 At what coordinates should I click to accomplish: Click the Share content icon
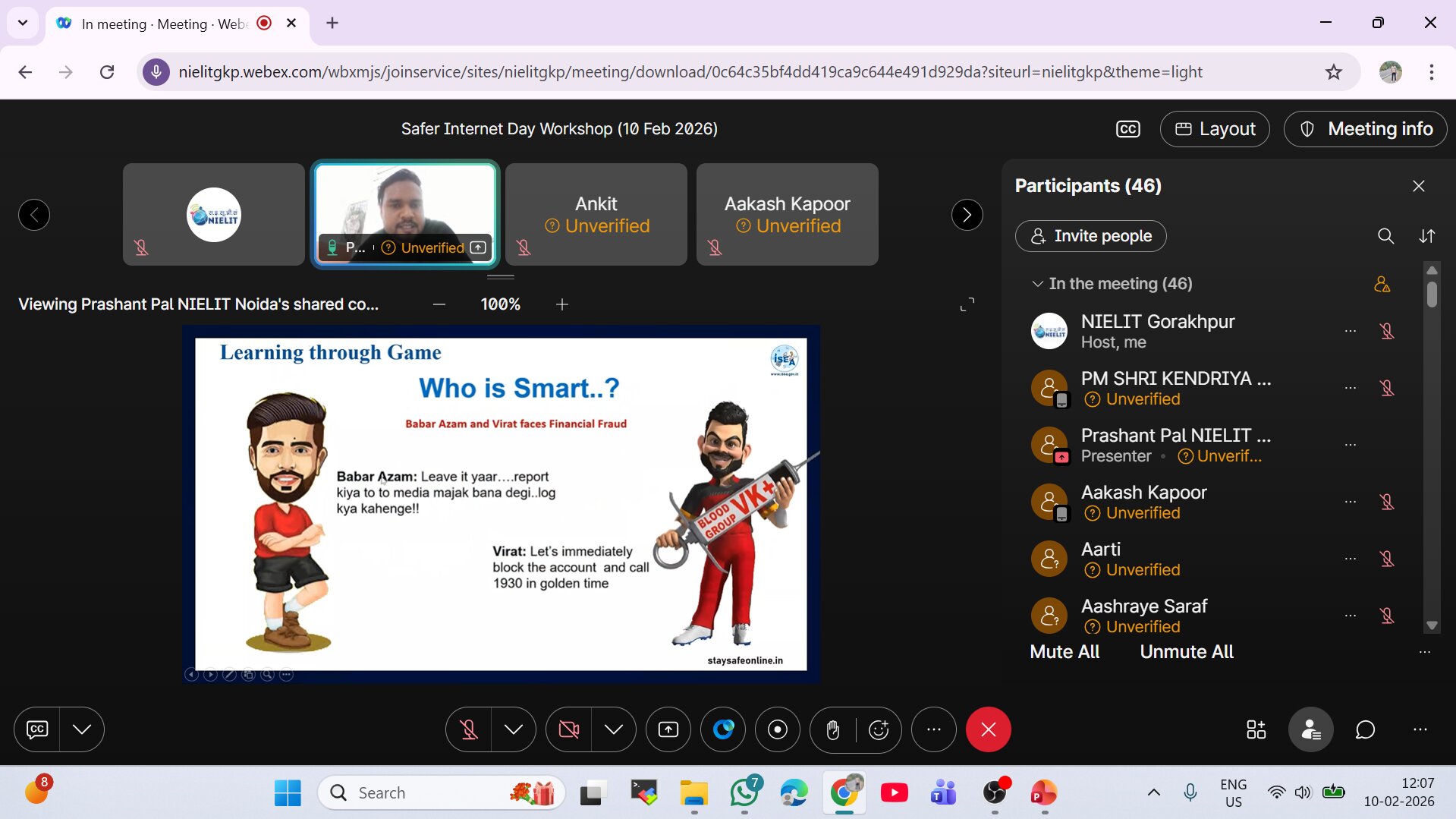(x=668, y=729)
